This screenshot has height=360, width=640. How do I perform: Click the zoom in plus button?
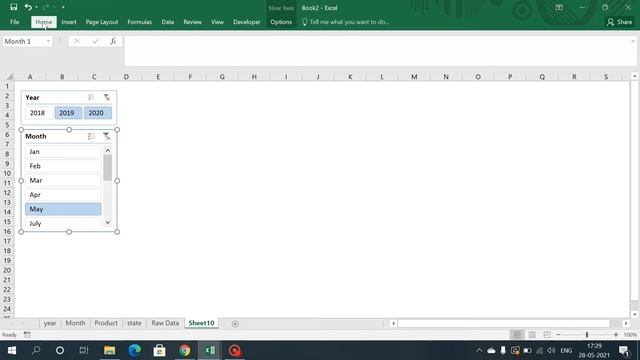[x=616, y=335]
